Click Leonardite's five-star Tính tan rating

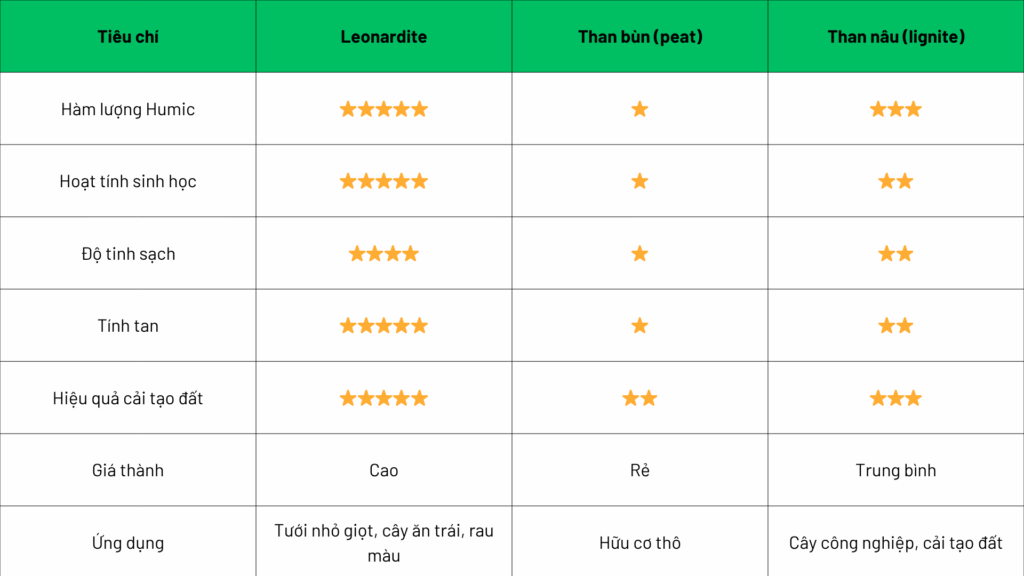pyautogui.click(x=383, y=326)
